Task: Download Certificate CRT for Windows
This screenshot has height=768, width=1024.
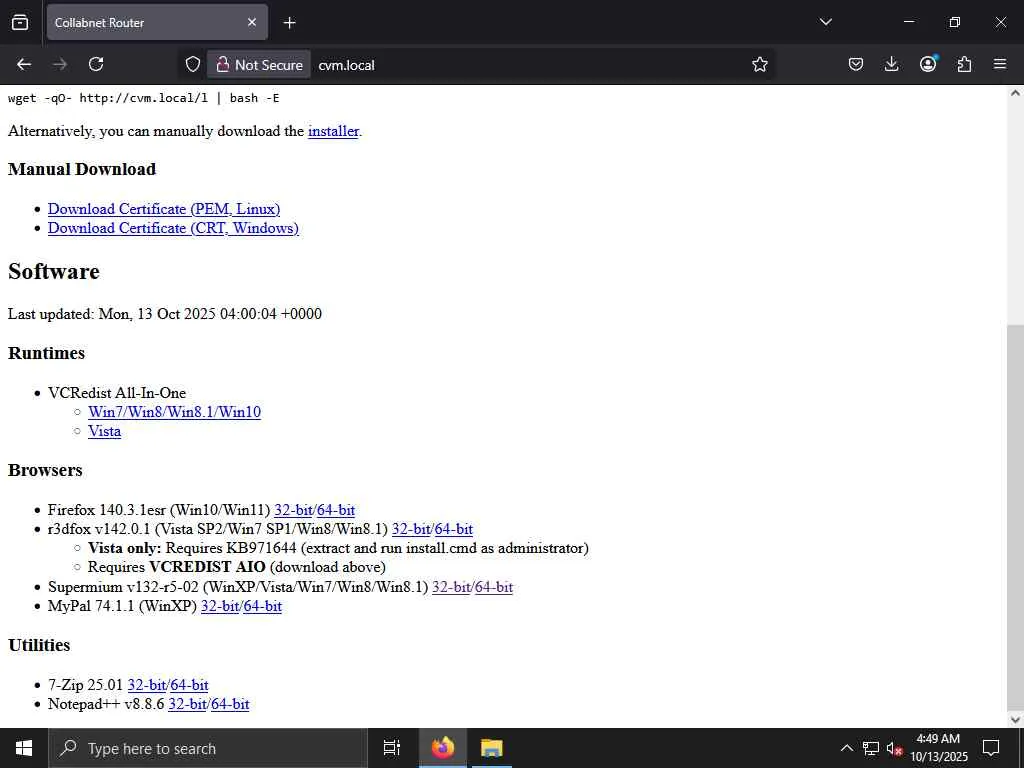Action: tap(173, 228)
